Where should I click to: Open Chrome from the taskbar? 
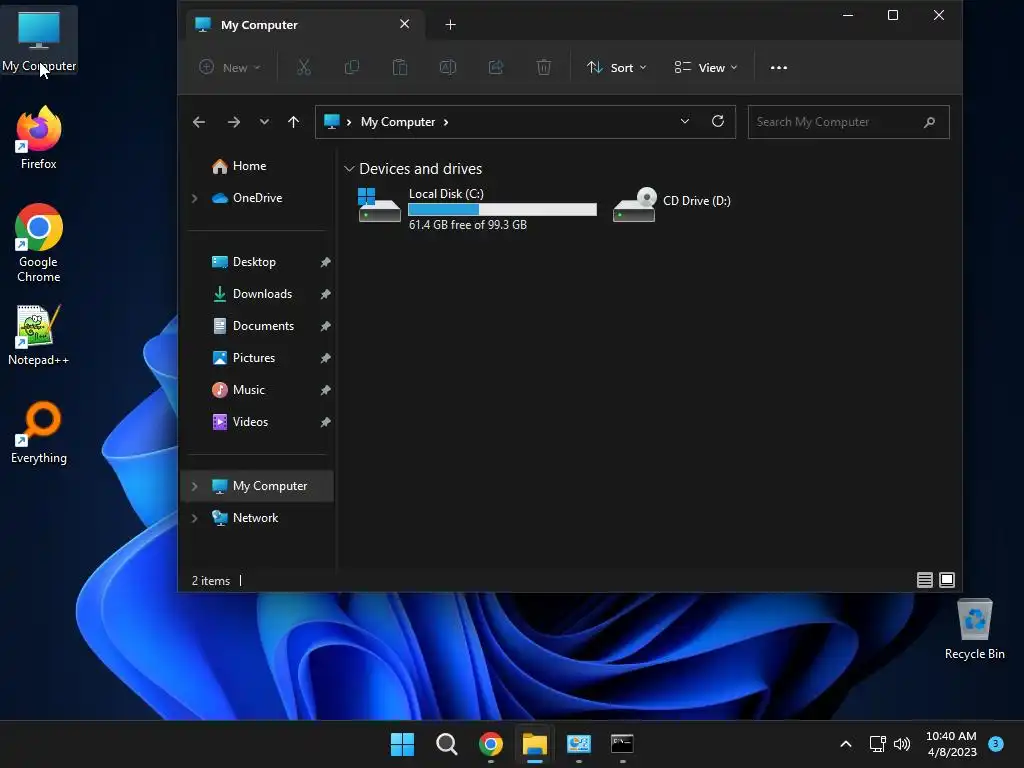[x=490, y=744]
